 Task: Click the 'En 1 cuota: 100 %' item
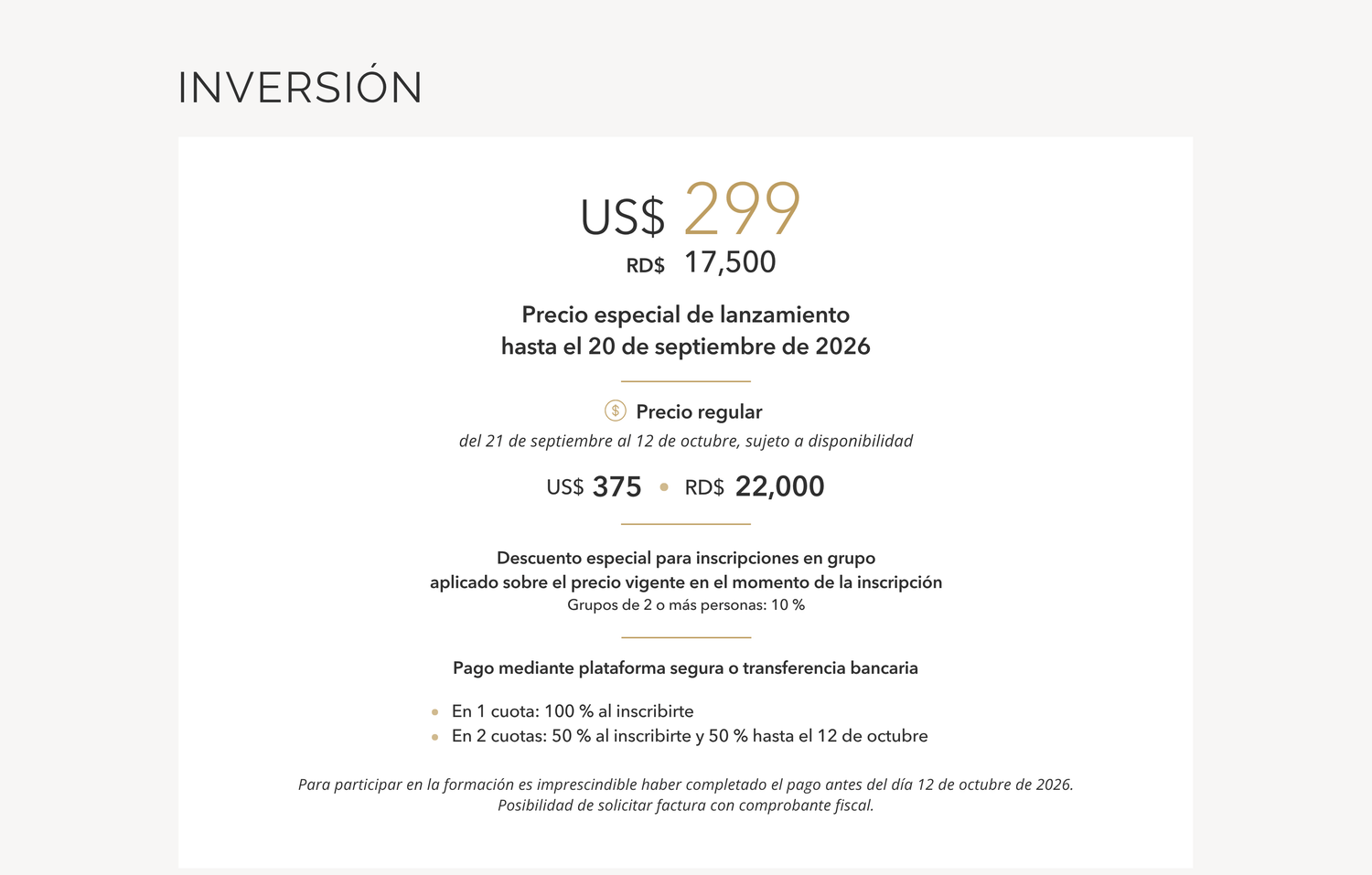[x=573, y=711]
